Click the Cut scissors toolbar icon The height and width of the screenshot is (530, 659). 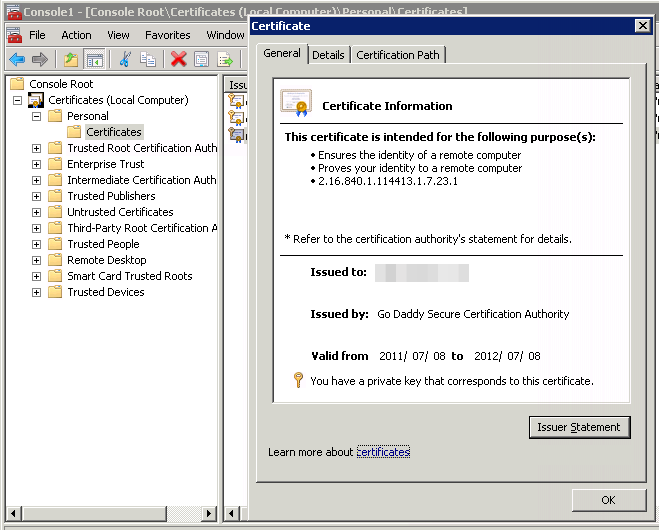tap(125, 59)
